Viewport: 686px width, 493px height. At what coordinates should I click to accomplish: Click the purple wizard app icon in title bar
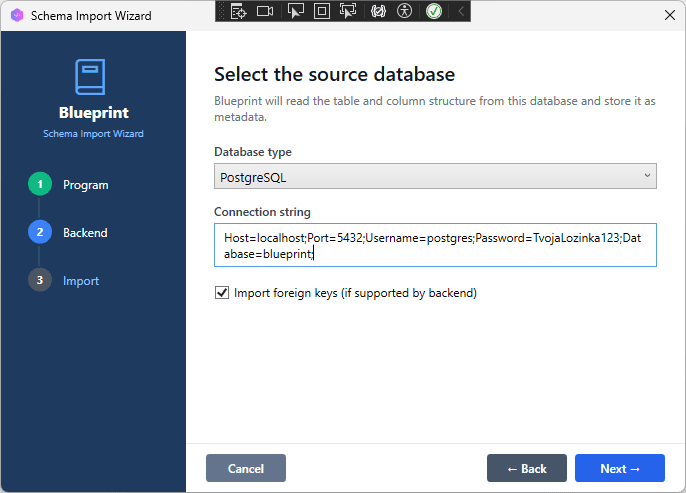17,15
